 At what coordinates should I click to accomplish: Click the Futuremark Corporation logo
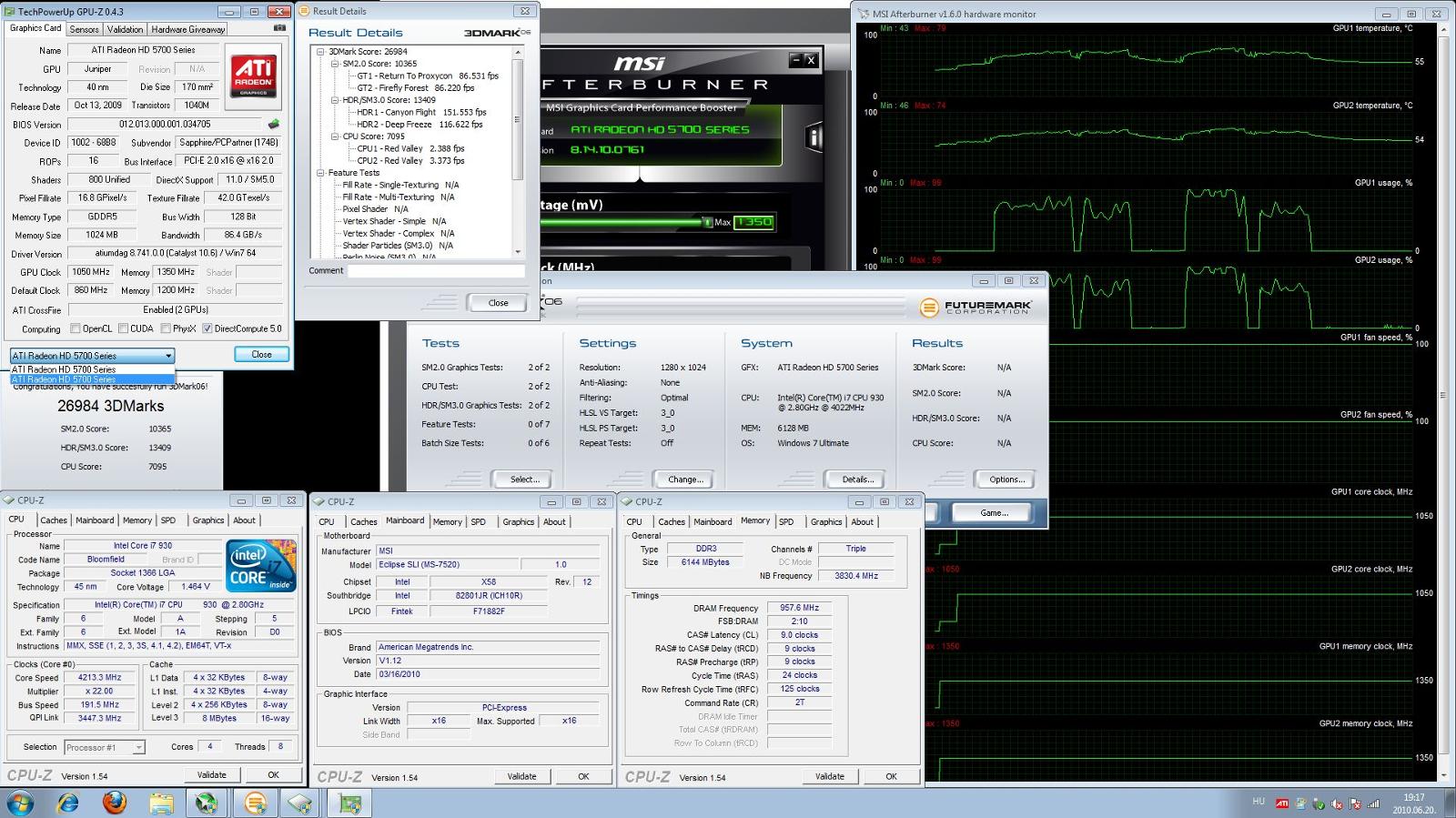click(975, 308)
